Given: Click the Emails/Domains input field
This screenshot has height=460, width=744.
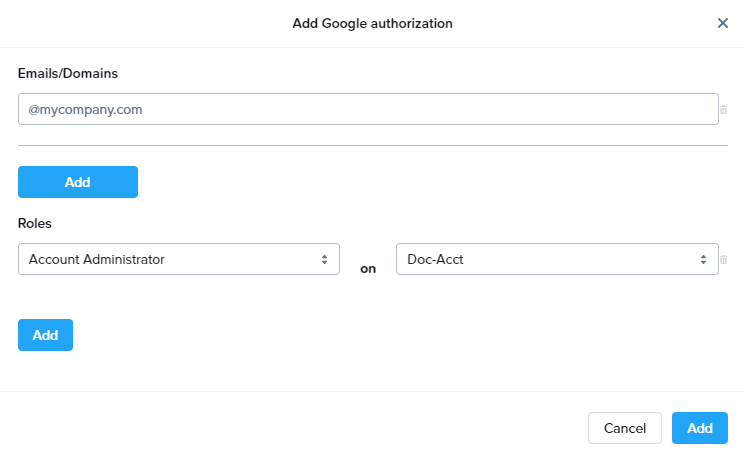Looking at the screenshot, I should point(368,110).
